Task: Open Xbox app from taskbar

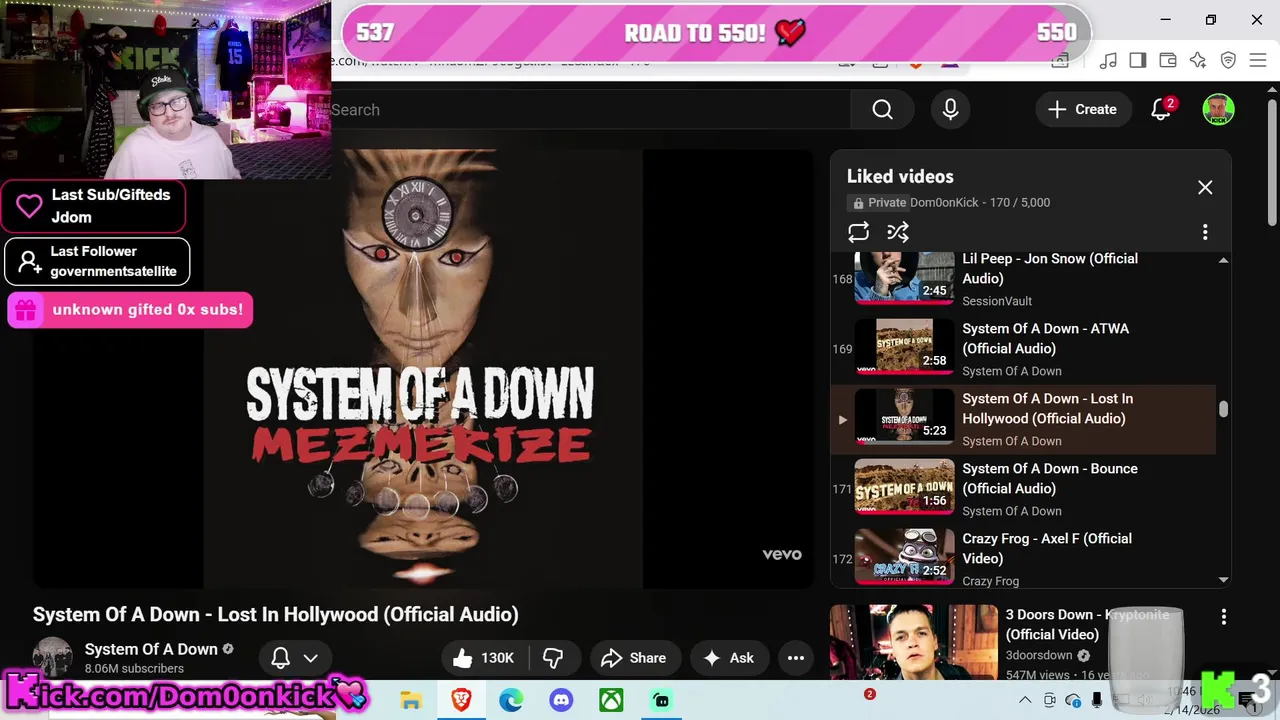Action: [611, 700]
